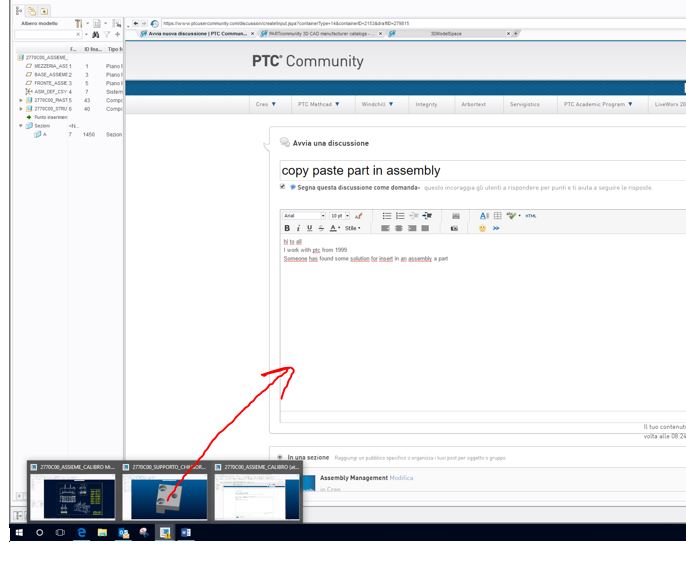Select the 'In una sezione' radio button
686x565 pixels.
(x=280, y=457)
